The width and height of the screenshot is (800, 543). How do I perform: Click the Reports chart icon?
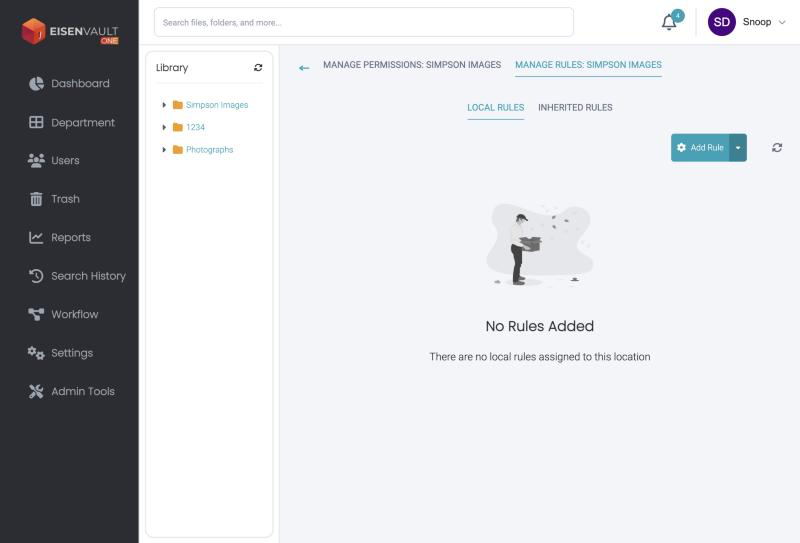(x=36, y=237)
